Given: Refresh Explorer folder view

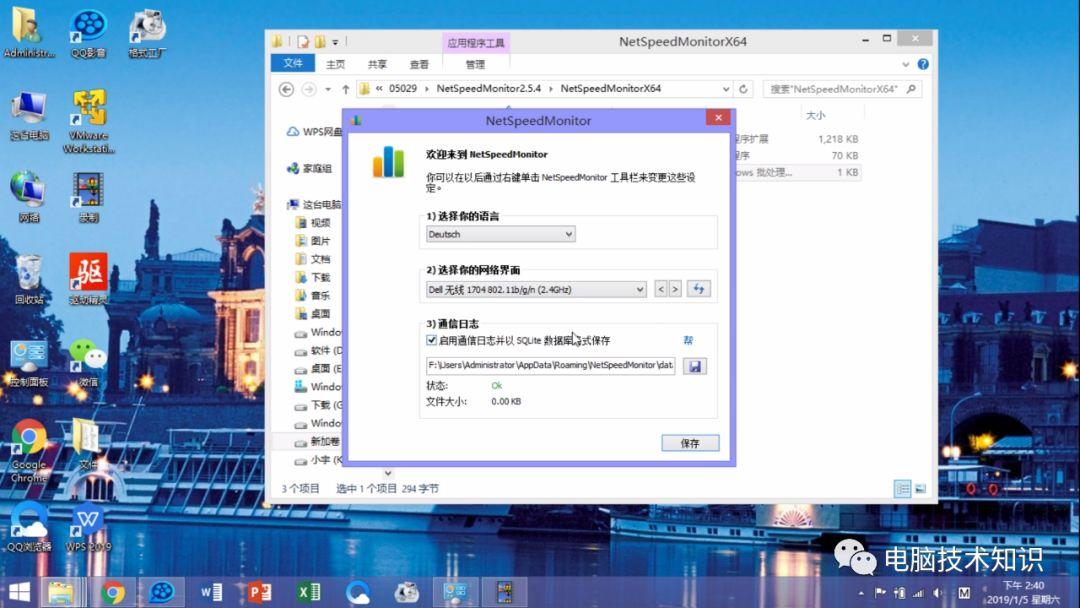Looking at the screenshot, I should tap(743, 89).
